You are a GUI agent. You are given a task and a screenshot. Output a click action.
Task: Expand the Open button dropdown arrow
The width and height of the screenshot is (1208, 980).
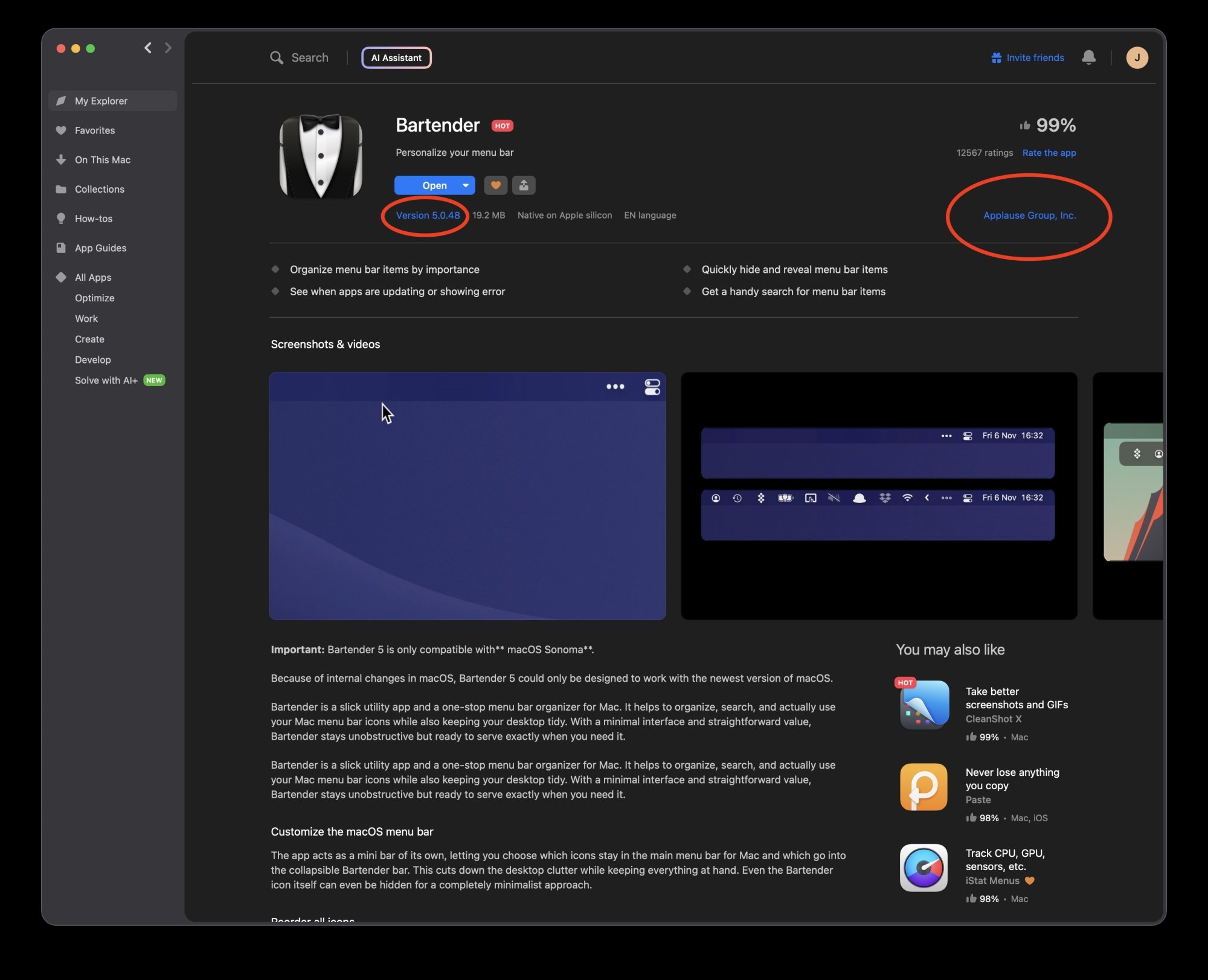[466, 185]
